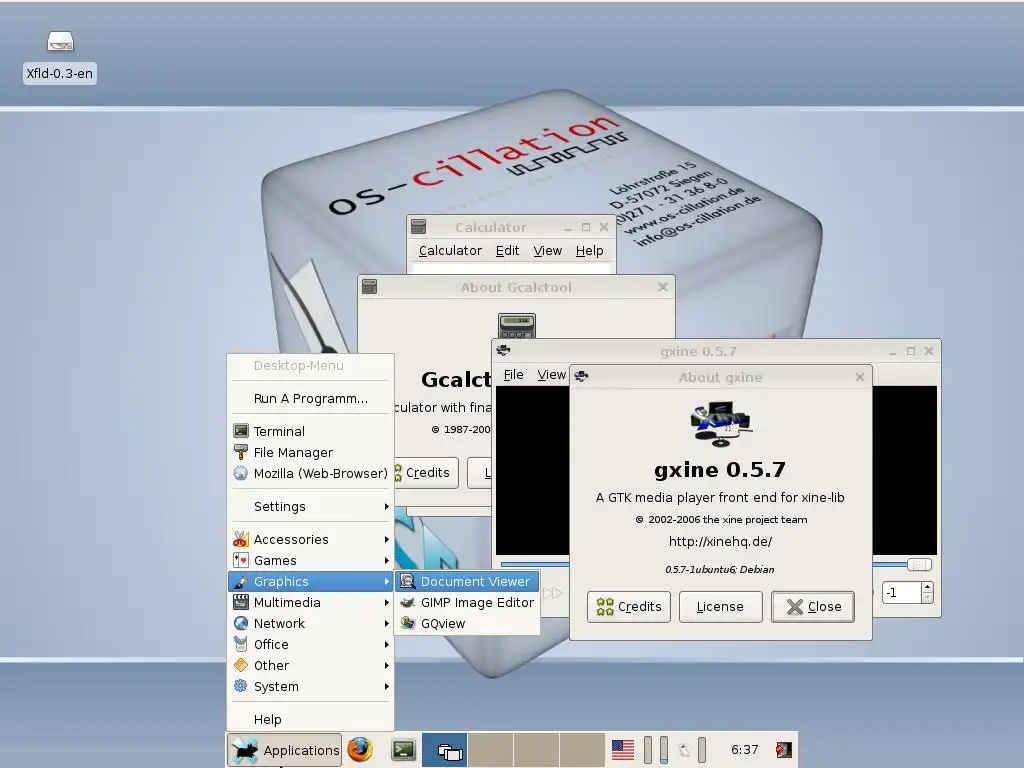Select Document Viewer in the Graphics submenu

click(x=467, y=581)
